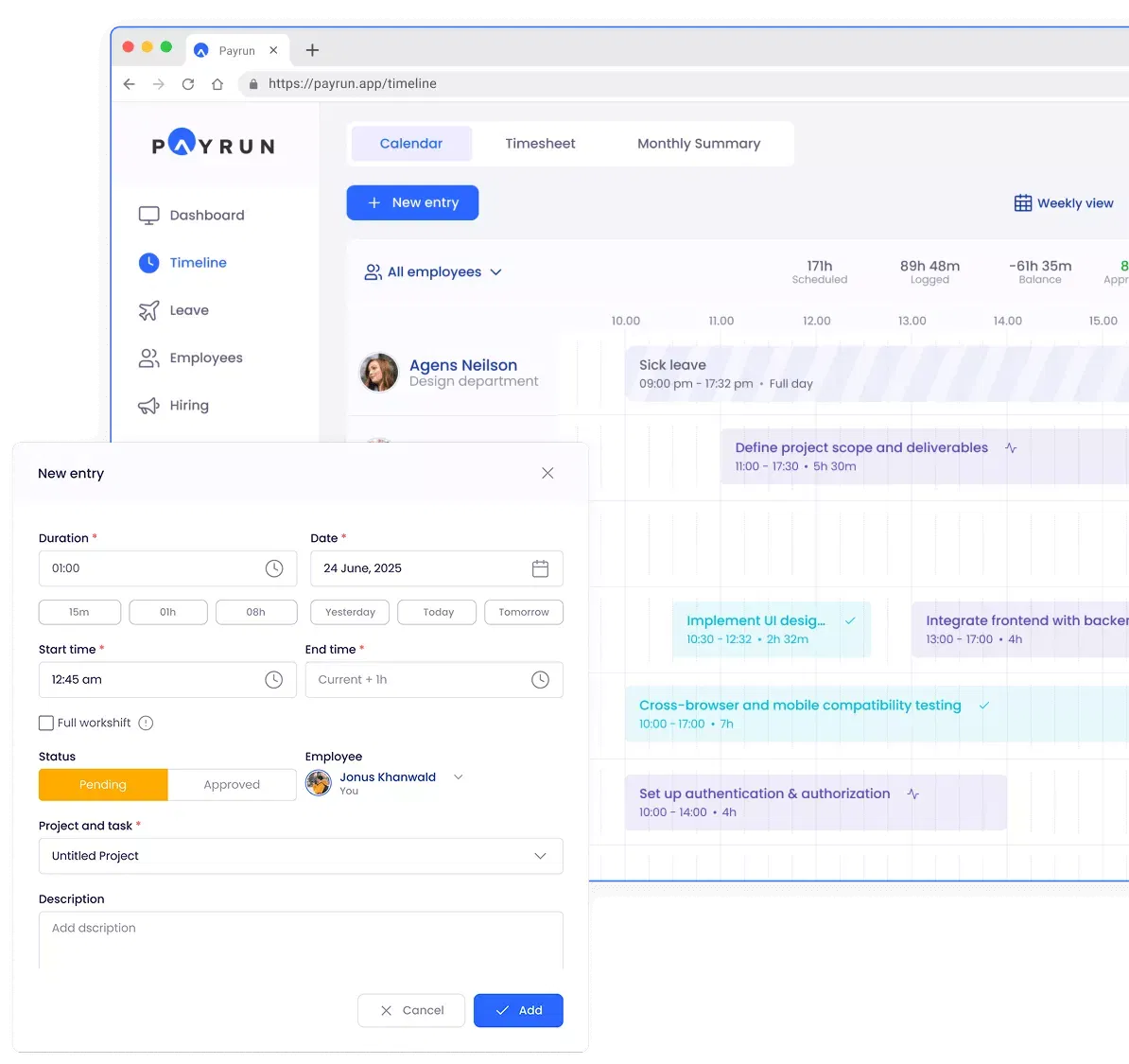Open Hiring via the megaphone icon
1129x1064 pixels.
(149, 406)
